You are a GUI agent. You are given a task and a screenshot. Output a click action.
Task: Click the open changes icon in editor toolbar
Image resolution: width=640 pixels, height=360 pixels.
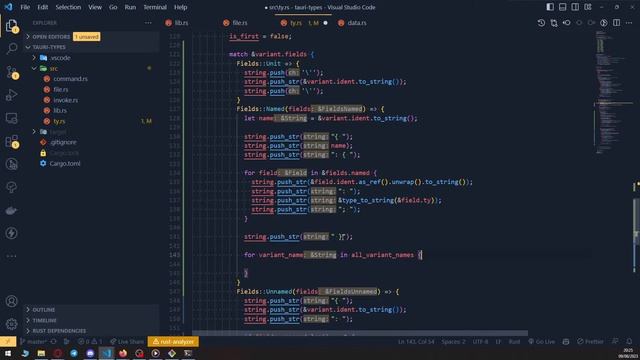coord(554,23)
